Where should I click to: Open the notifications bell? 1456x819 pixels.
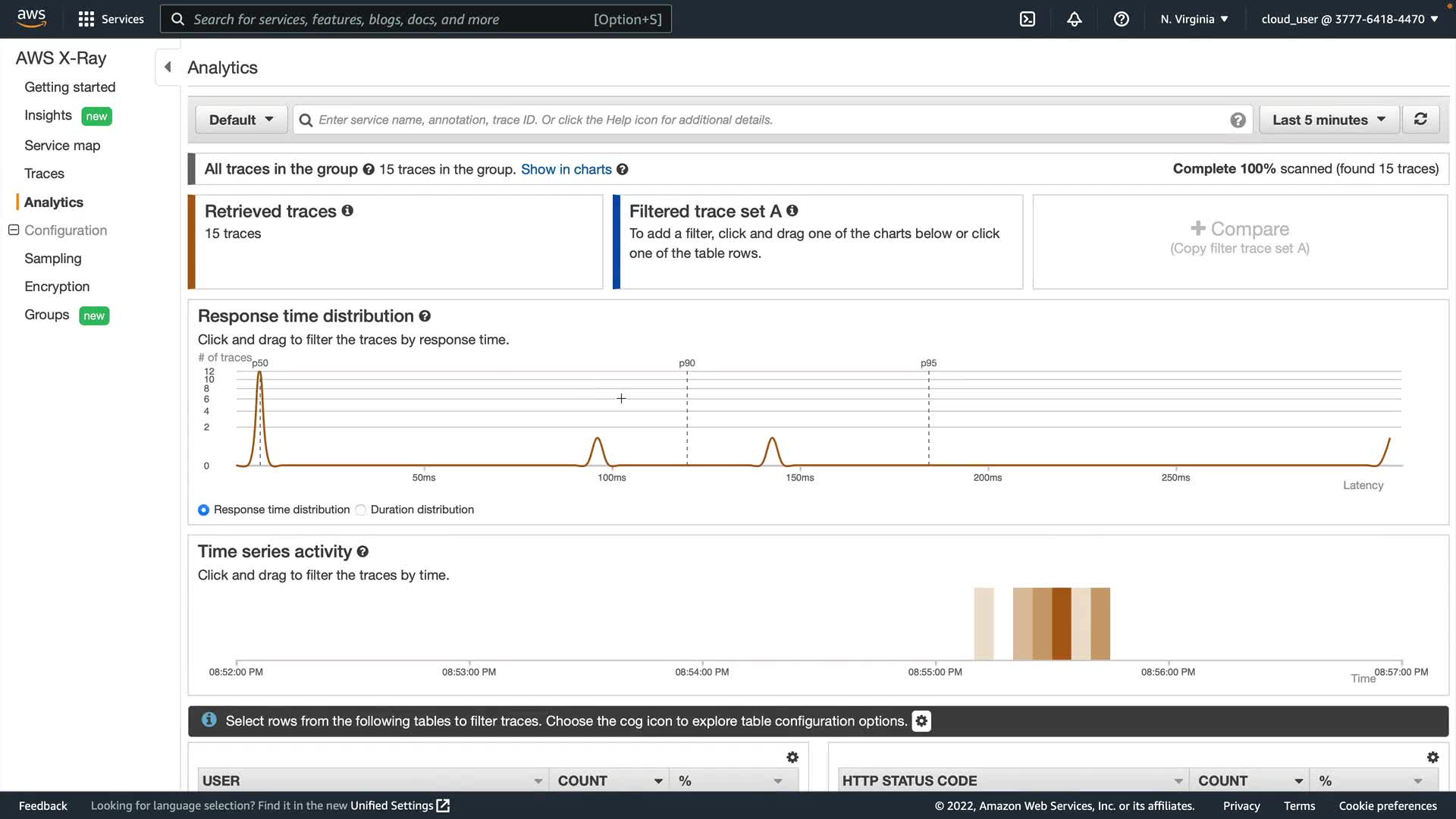click(1074, 19)
